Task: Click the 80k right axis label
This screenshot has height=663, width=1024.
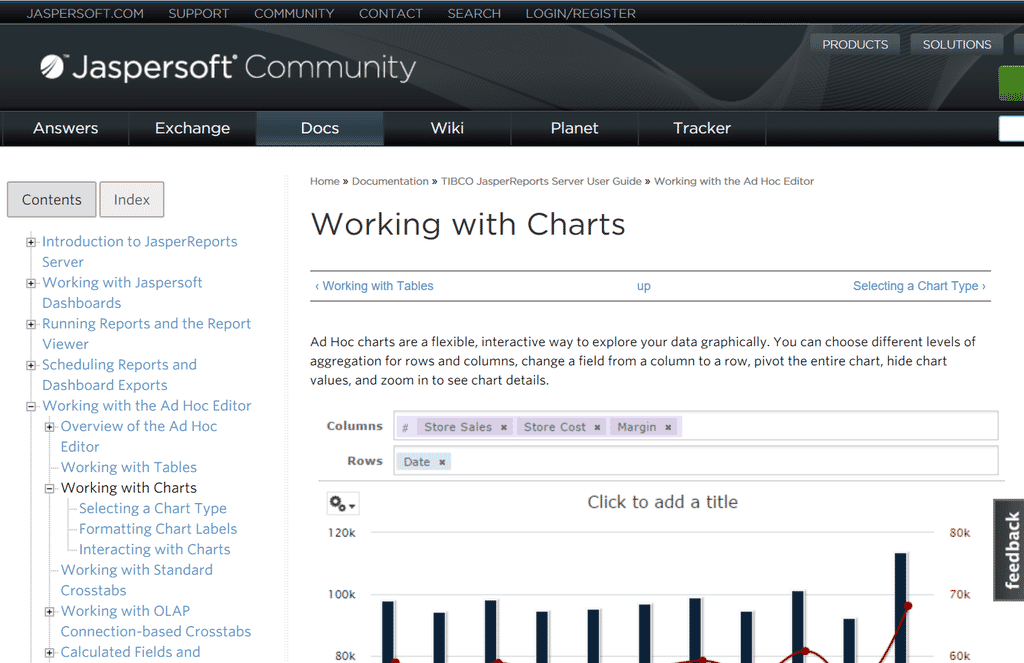Action: pyautogui.click(x=959, y=533)
